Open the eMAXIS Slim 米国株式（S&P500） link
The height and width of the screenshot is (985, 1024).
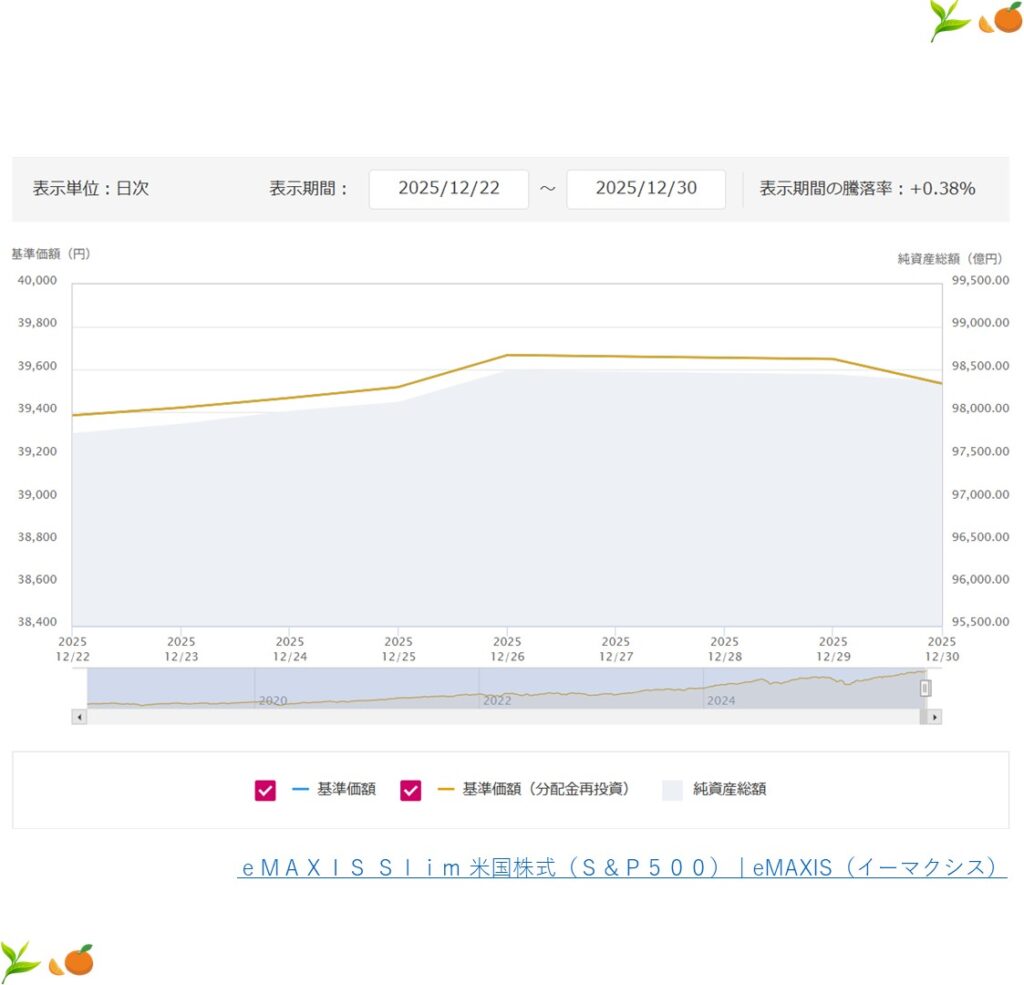(621, 867)
